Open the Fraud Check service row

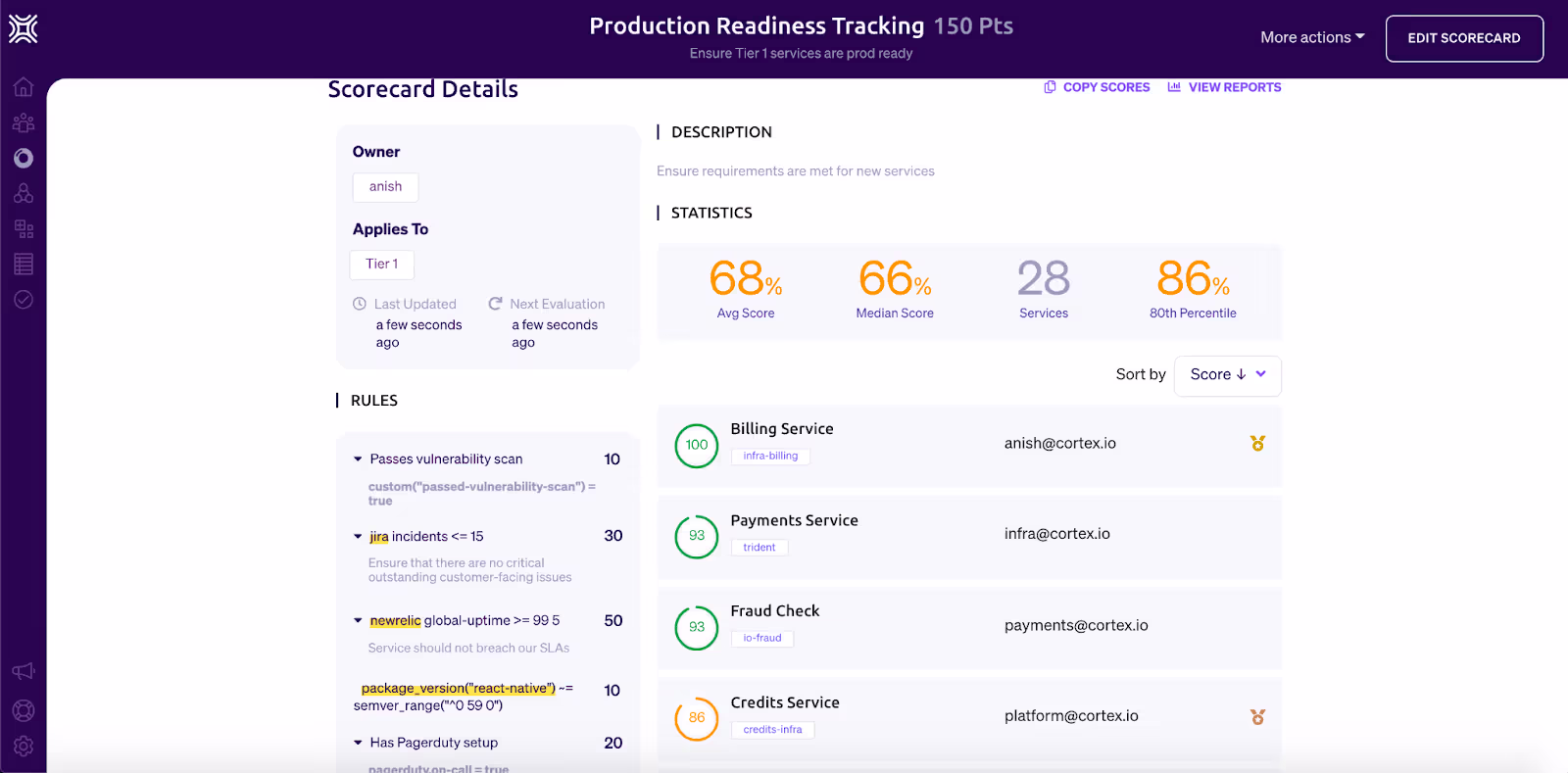(774, 611)
